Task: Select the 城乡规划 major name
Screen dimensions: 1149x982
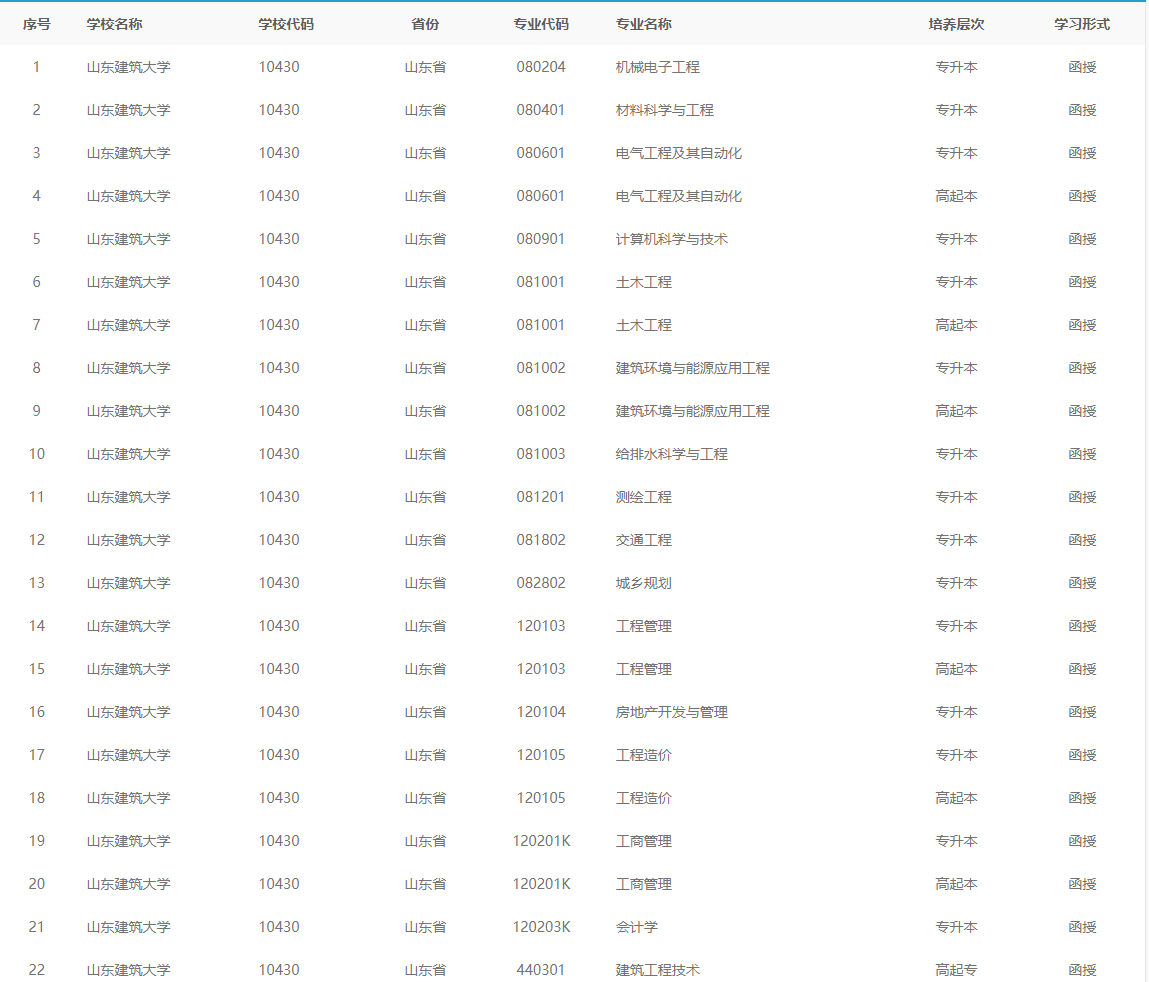Action: point(643,583)
